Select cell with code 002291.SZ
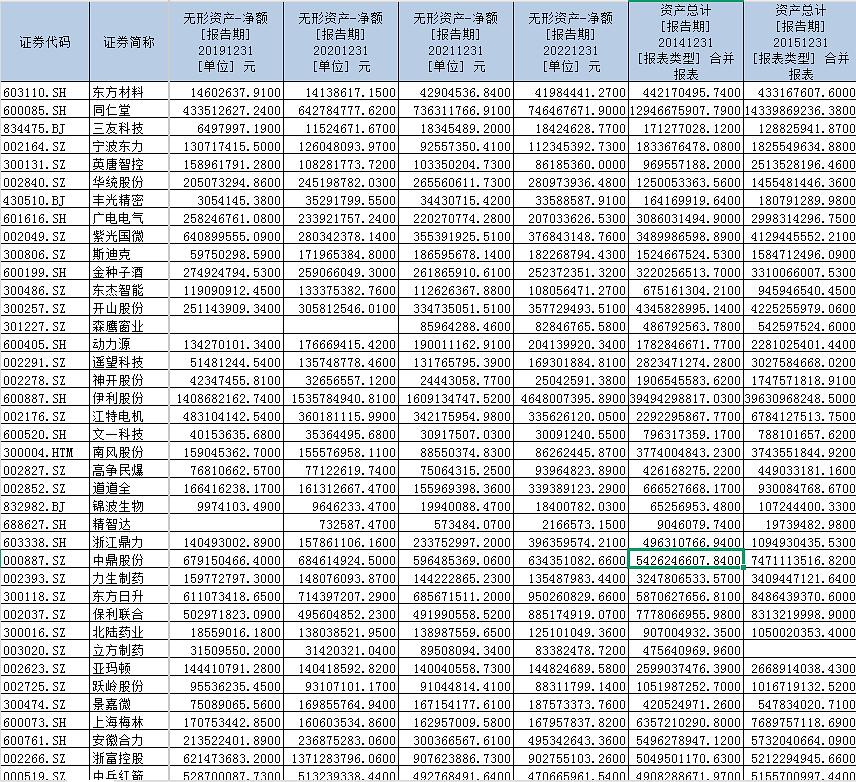 (x=45, y=362)
